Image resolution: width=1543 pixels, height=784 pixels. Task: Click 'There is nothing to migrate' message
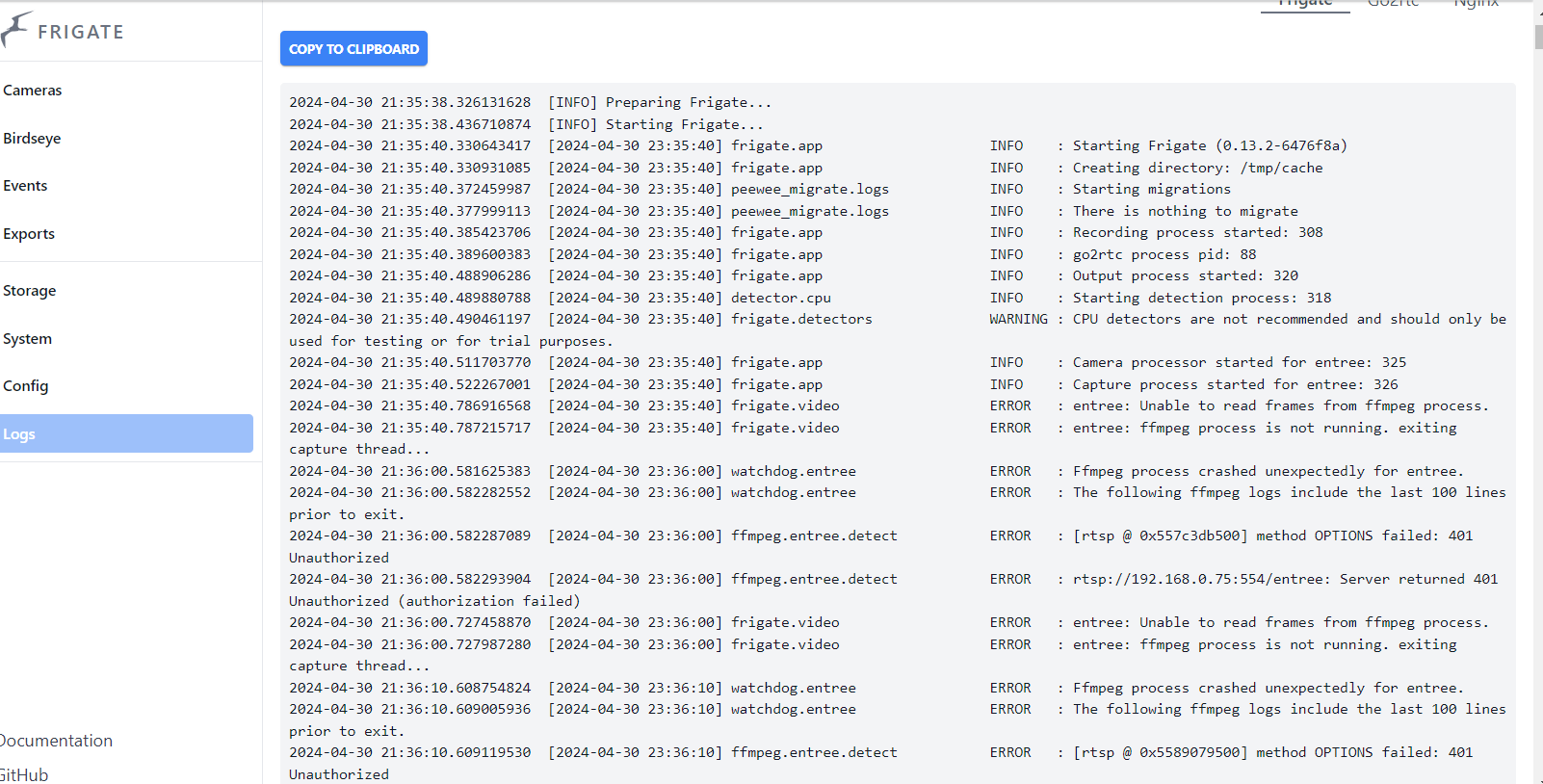[x=1186, y=211]
